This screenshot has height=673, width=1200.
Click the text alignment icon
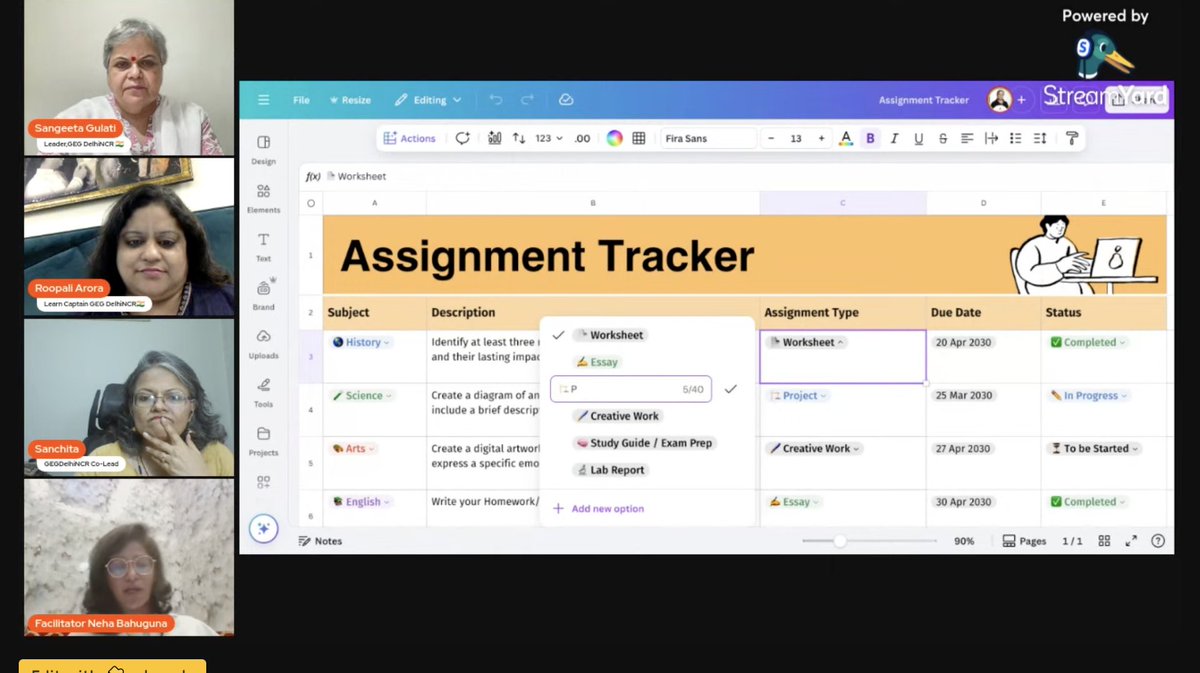(x=967, y=138)
